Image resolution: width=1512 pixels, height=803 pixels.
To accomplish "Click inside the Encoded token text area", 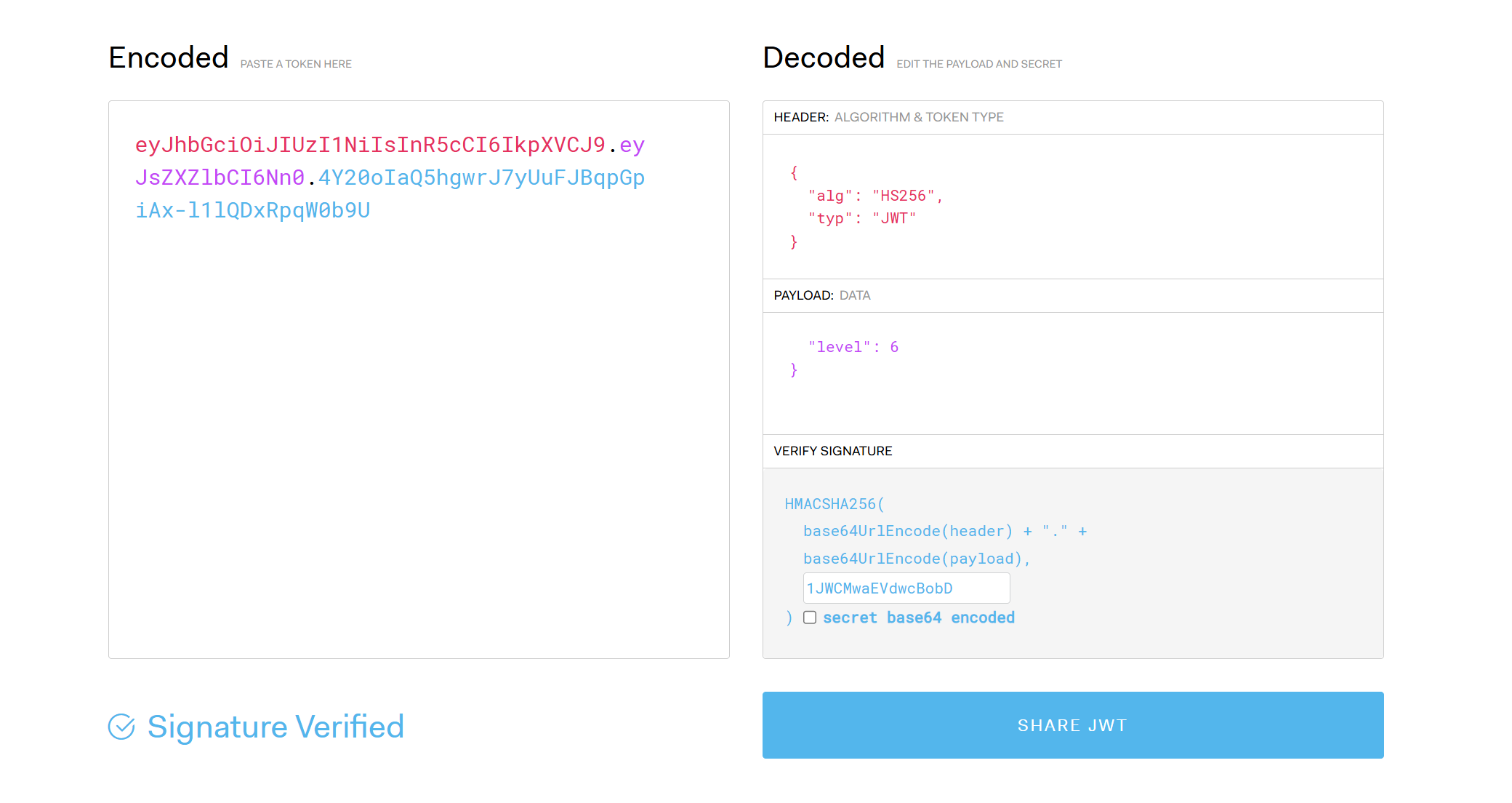I will point(419,380).
